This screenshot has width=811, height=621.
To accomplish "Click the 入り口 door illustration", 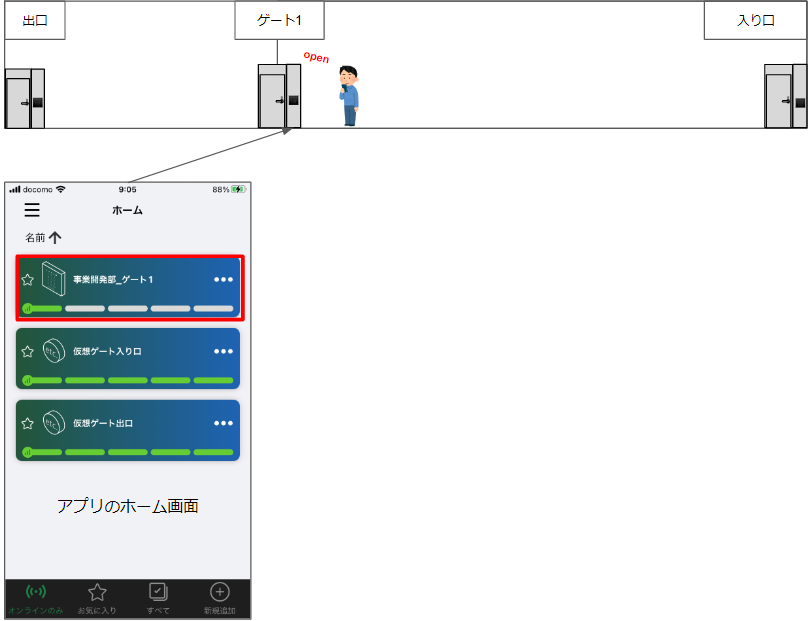I will tap(785, 96).
